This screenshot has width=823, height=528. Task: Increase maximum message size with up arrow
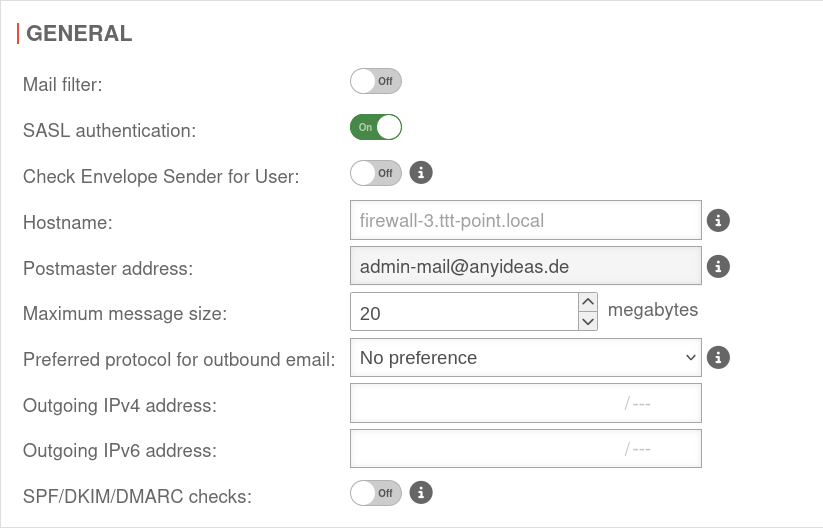tap(588, 302)
